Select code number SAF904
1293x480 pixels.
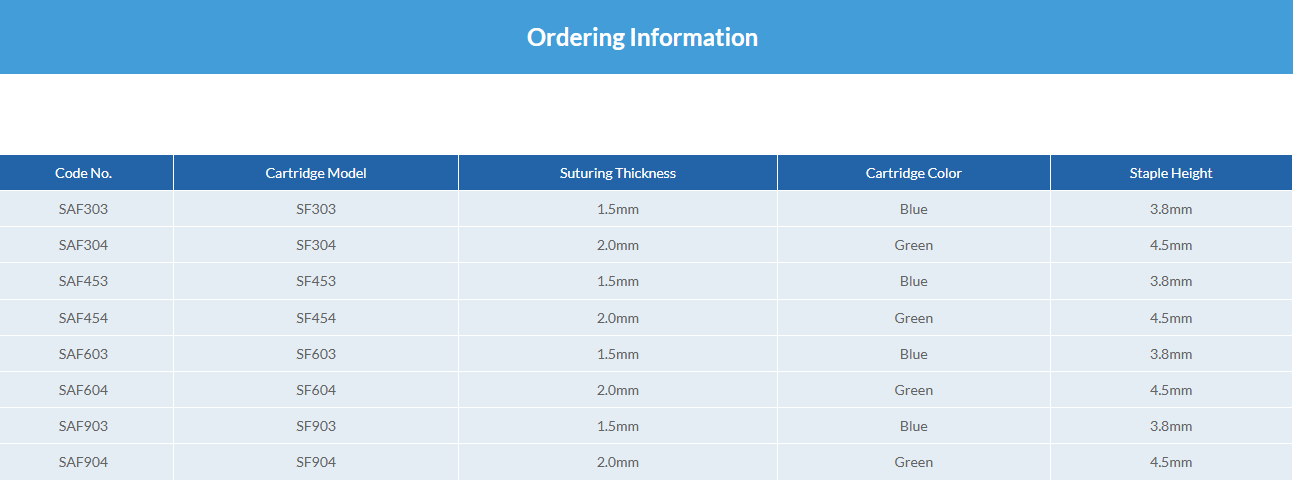[84, 462]
